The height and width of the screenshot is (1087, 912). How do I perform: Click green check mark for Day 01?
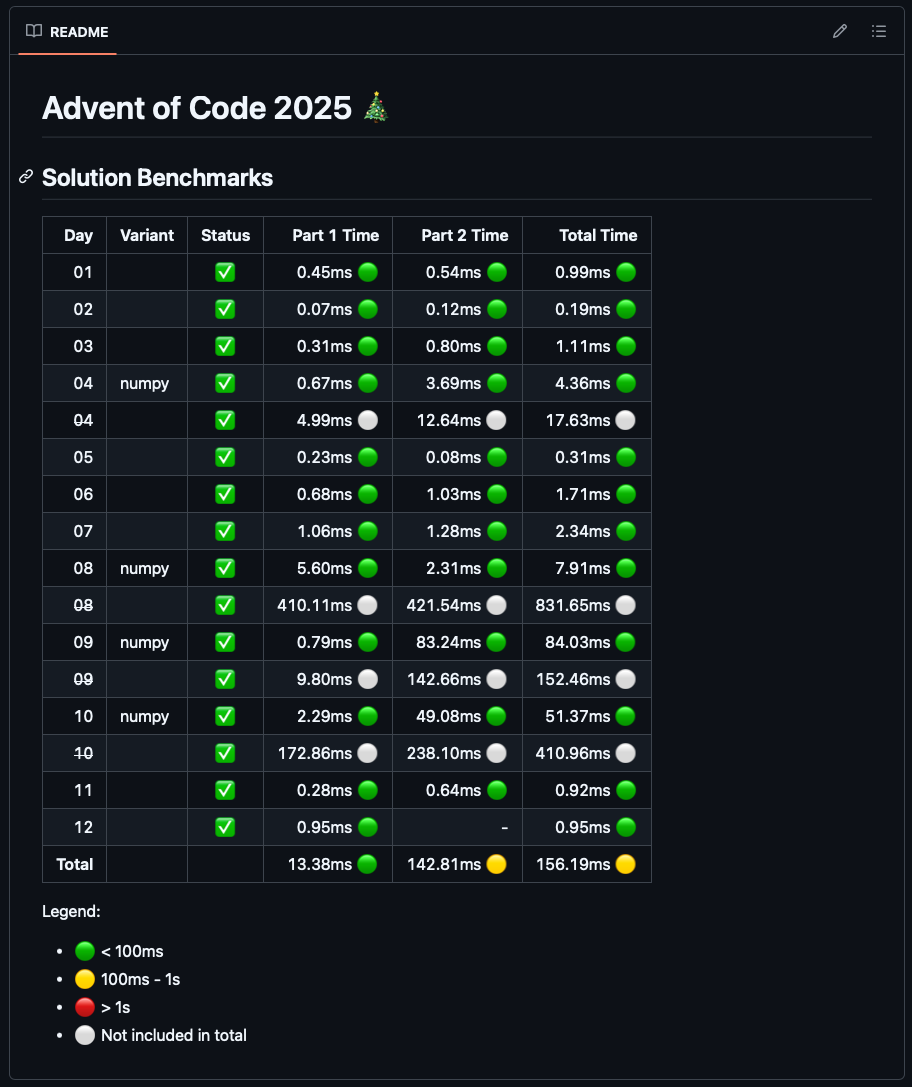click(225, 272)
